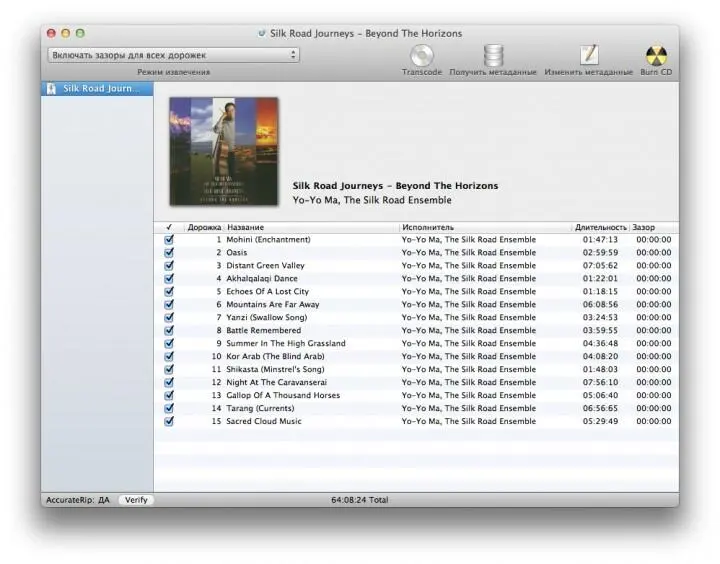
Task: Select Summer In The High Grassland title
Action: [286, 343]
